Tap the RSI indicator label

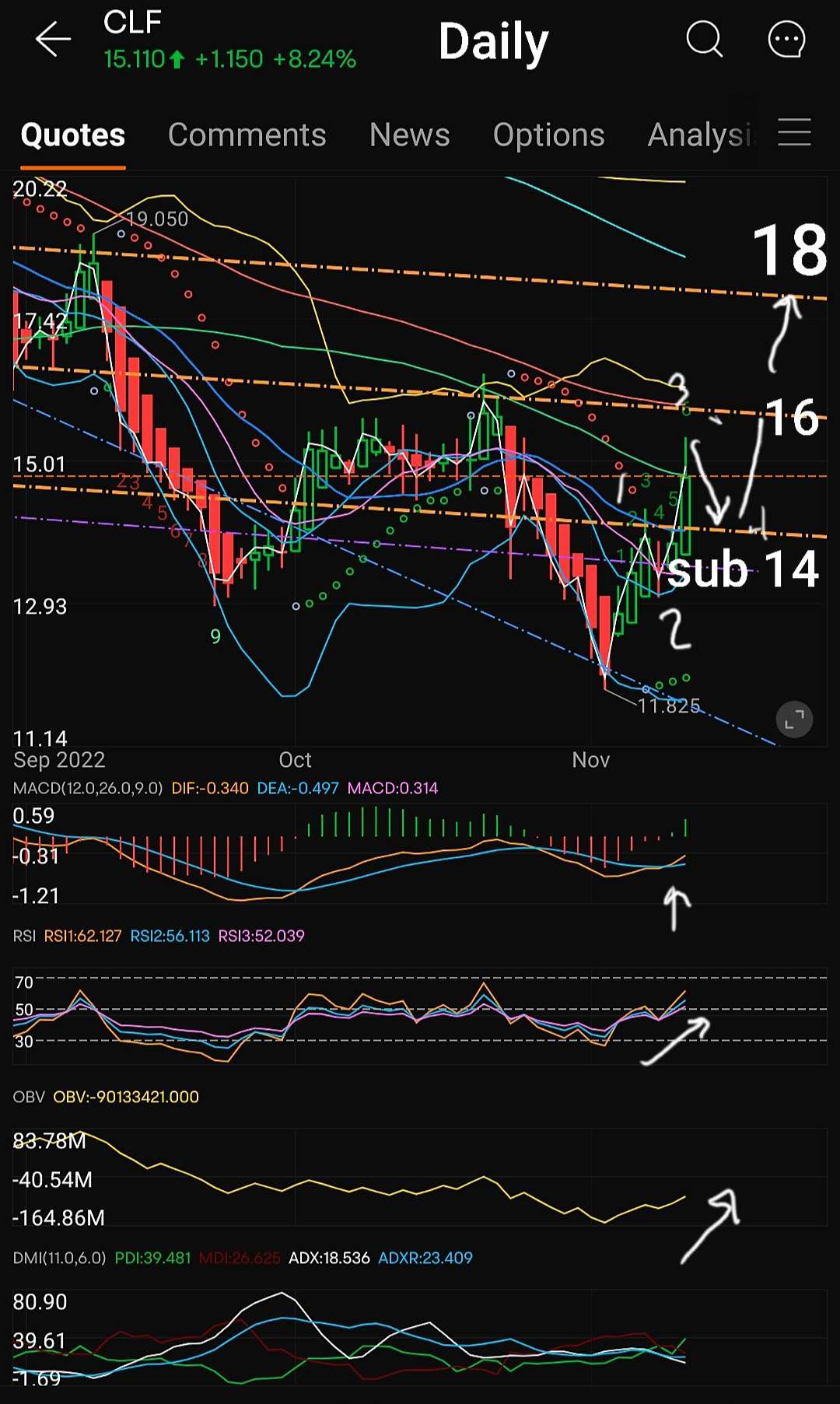point(24,936)
